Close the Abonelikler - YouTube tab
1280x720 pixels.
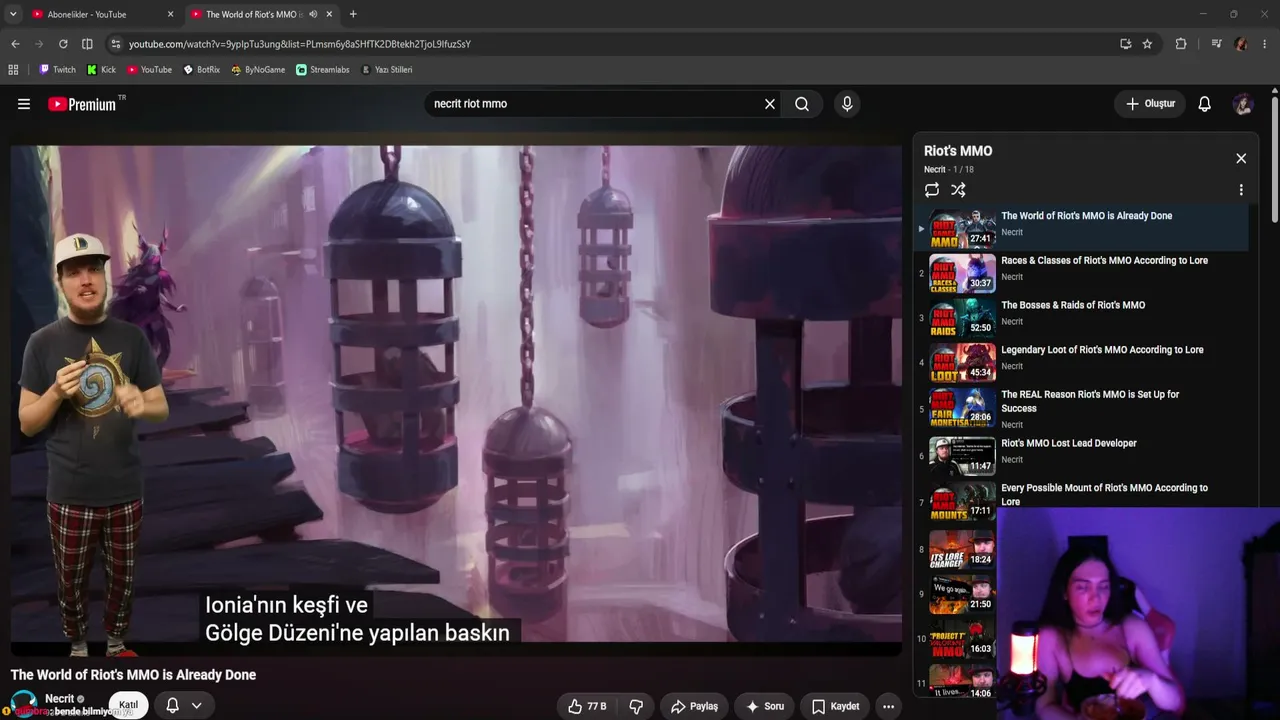[170, 14]
